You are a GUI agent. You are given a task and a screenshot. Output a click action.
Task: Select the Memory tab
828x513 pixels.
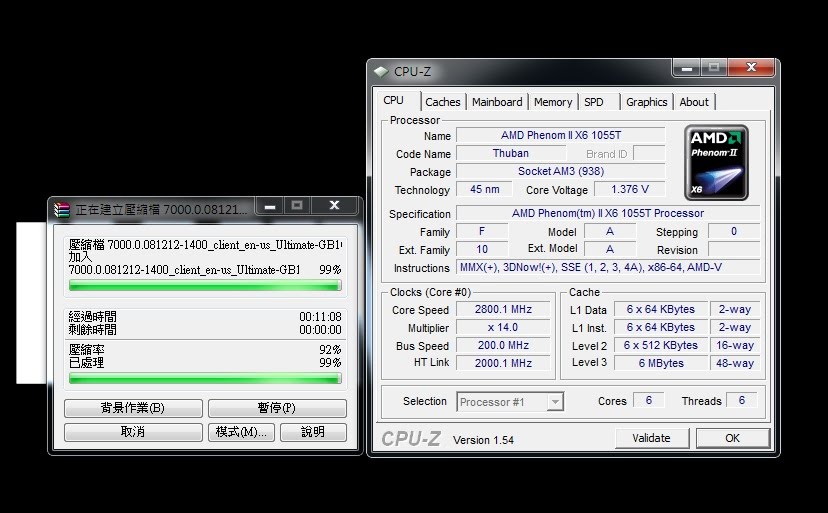coord(553,102)
